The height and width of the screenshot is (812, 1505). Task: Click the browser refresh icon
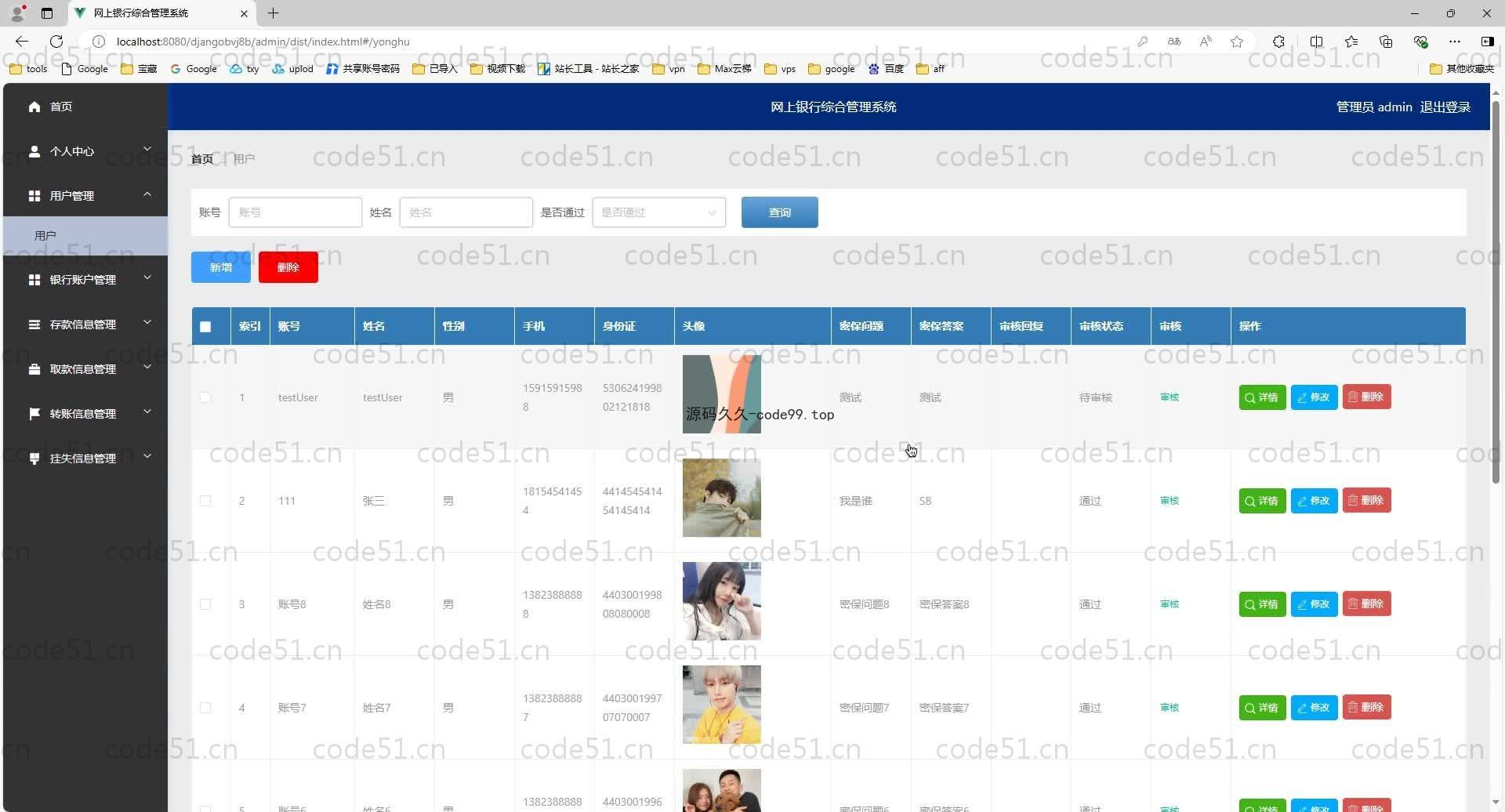(x=56, y=42)
